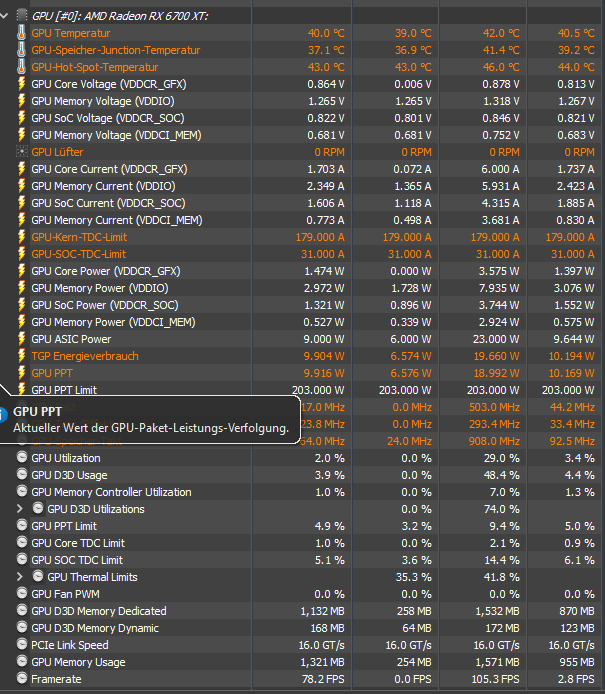Viewport: 605px width, 694px height.
Task: Click maximum value 908.0 MHz
Action: [x=494, y=441]
